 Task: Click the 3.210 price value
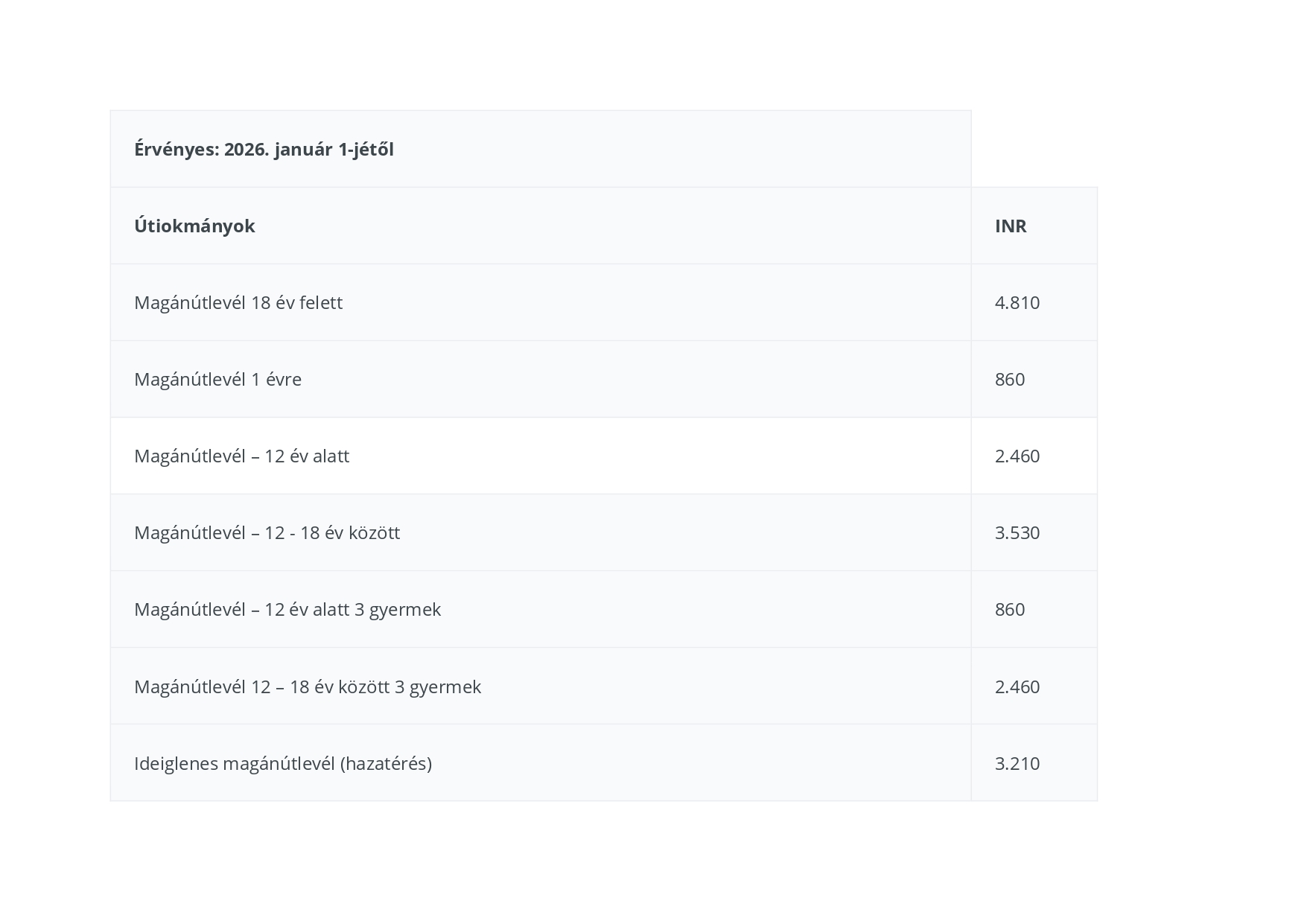coord(1017,764)
